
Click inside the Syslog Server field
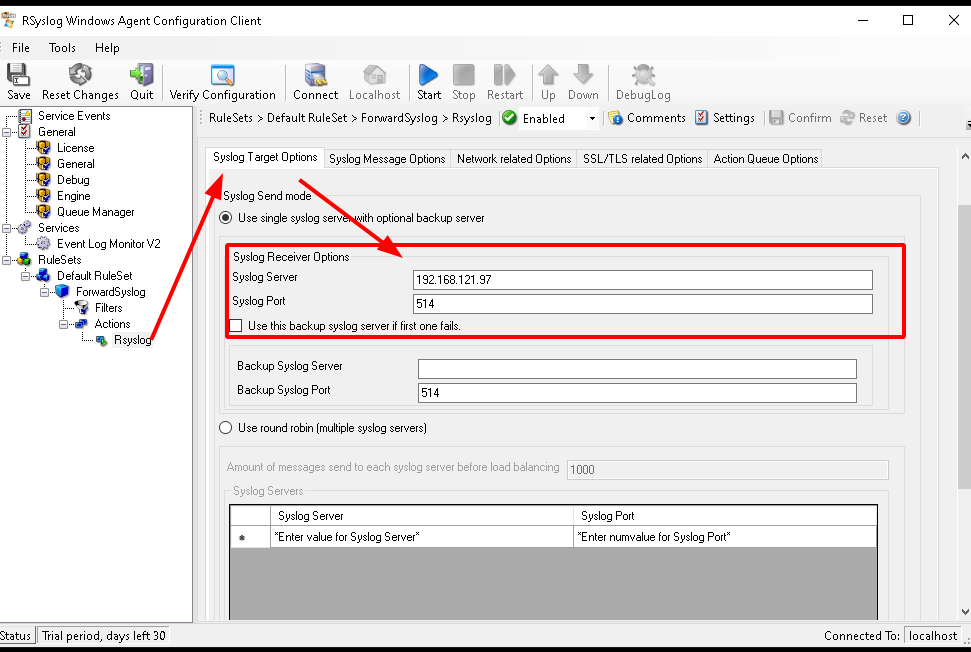click(643, 280)
